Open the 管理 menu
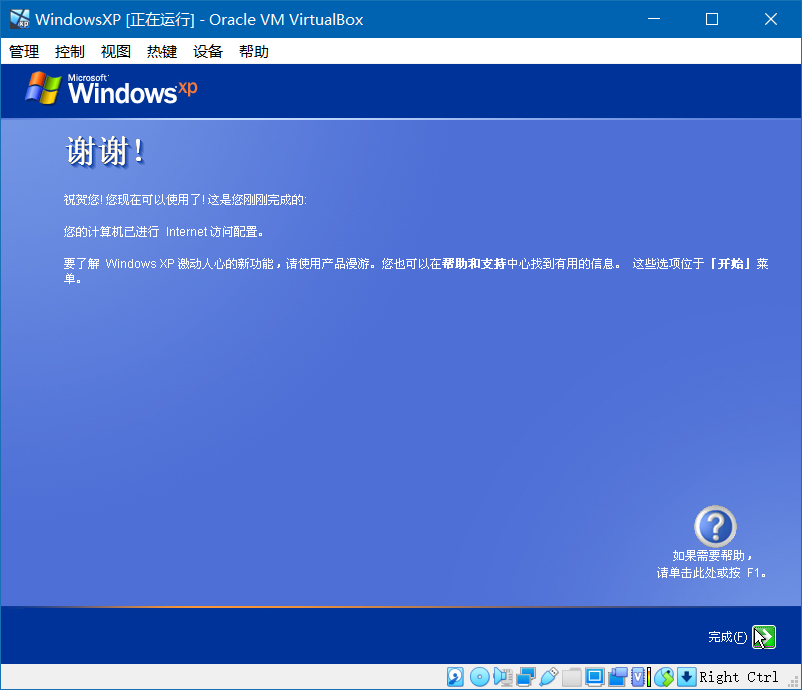The width and height of the screenshot is (802, 690). (24, 51)
